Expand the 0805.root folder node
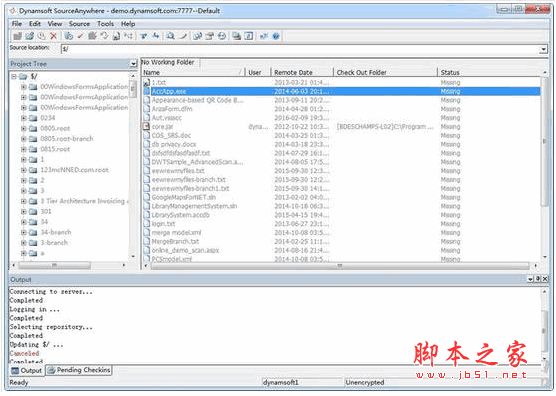Screen dimensions: 556x396 (23, 128)
